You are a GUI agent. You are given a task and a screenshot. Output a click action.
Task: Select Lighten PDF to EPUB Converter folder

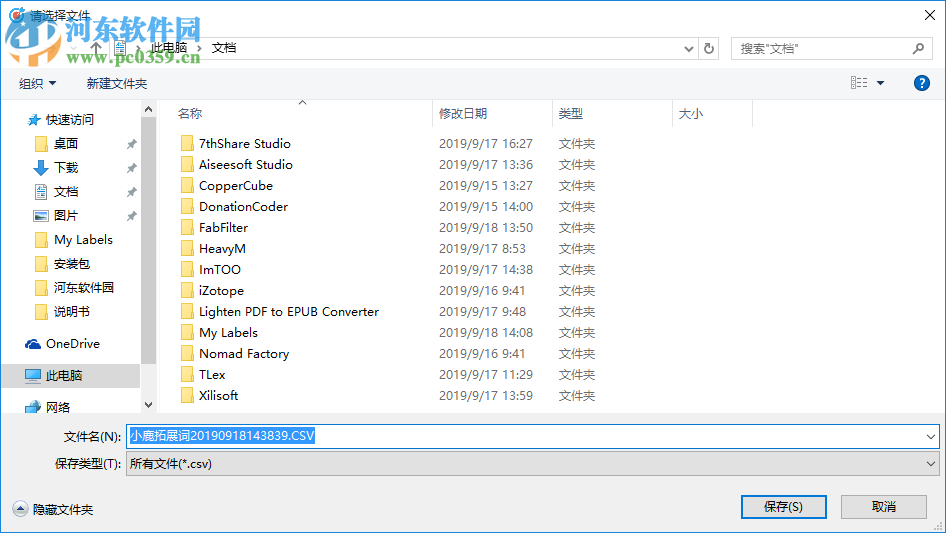288,311
